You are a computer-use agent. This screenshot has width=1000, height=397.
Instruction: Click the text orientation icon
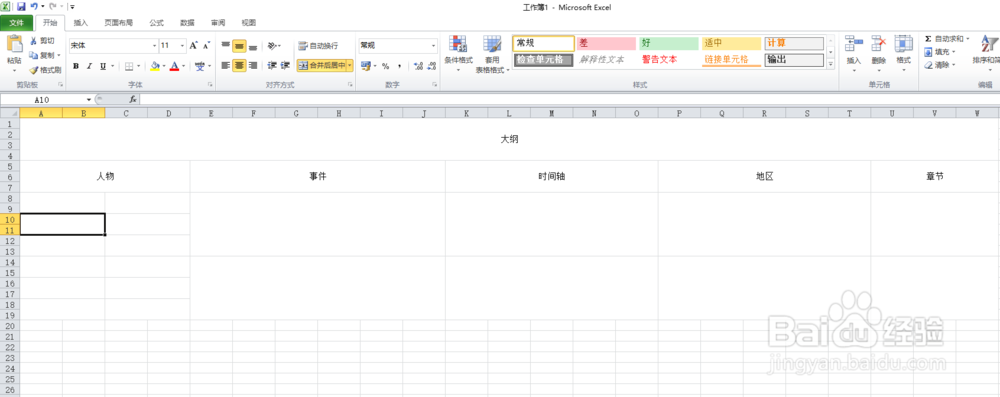point(272,45)
